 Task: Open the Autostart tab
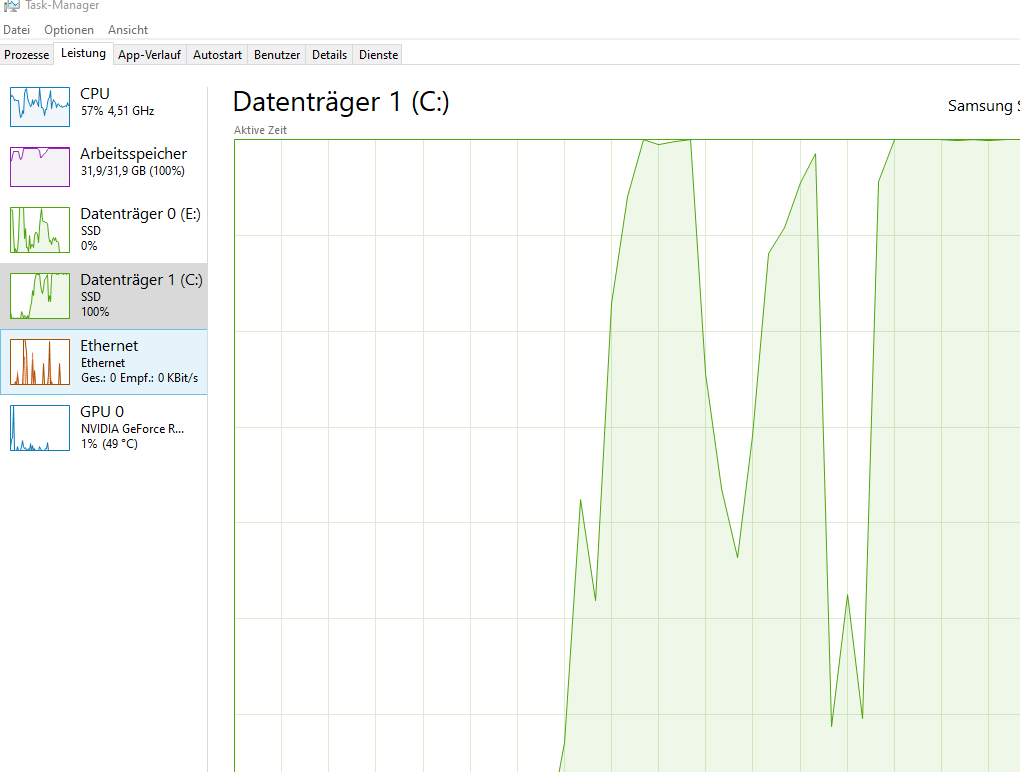217,55
